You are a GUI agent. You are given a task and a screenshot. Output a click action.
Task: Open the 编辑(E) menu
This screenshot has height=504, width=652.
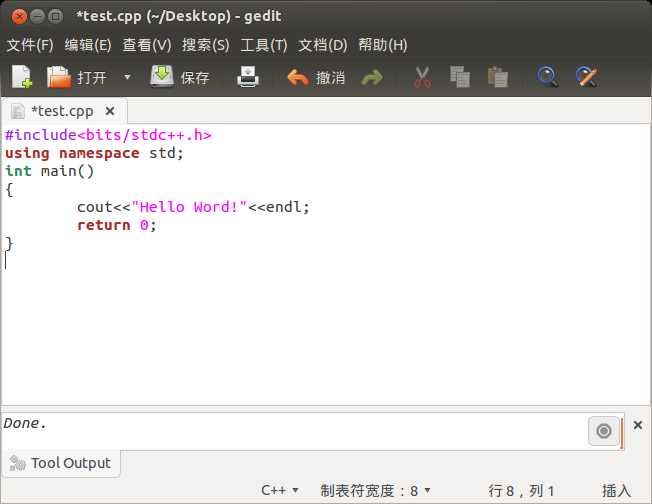pos(88,45)
